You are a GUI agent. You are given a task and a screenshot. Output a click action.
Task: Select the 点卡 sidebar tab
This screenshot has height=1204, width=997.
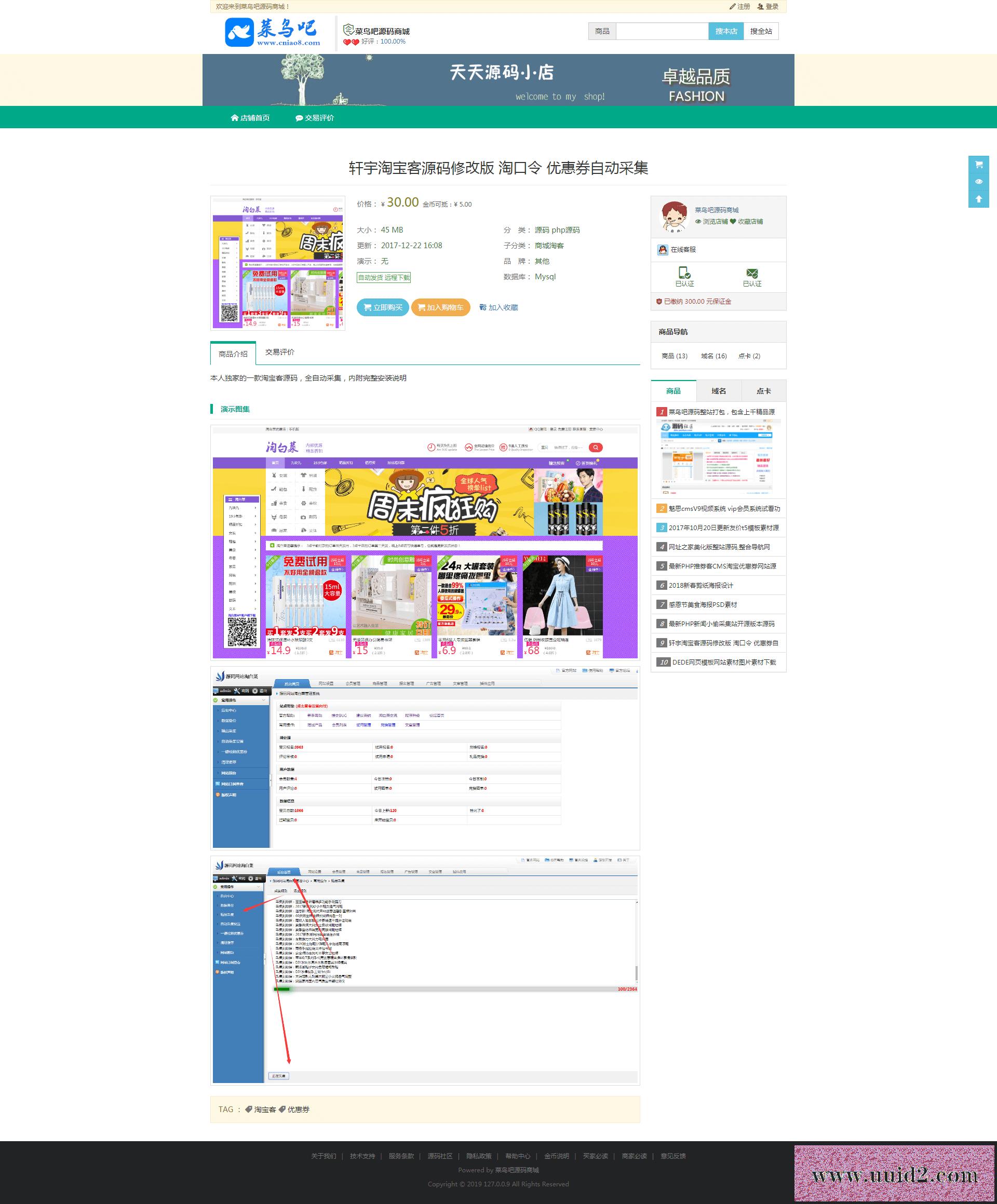click(763, 391)
